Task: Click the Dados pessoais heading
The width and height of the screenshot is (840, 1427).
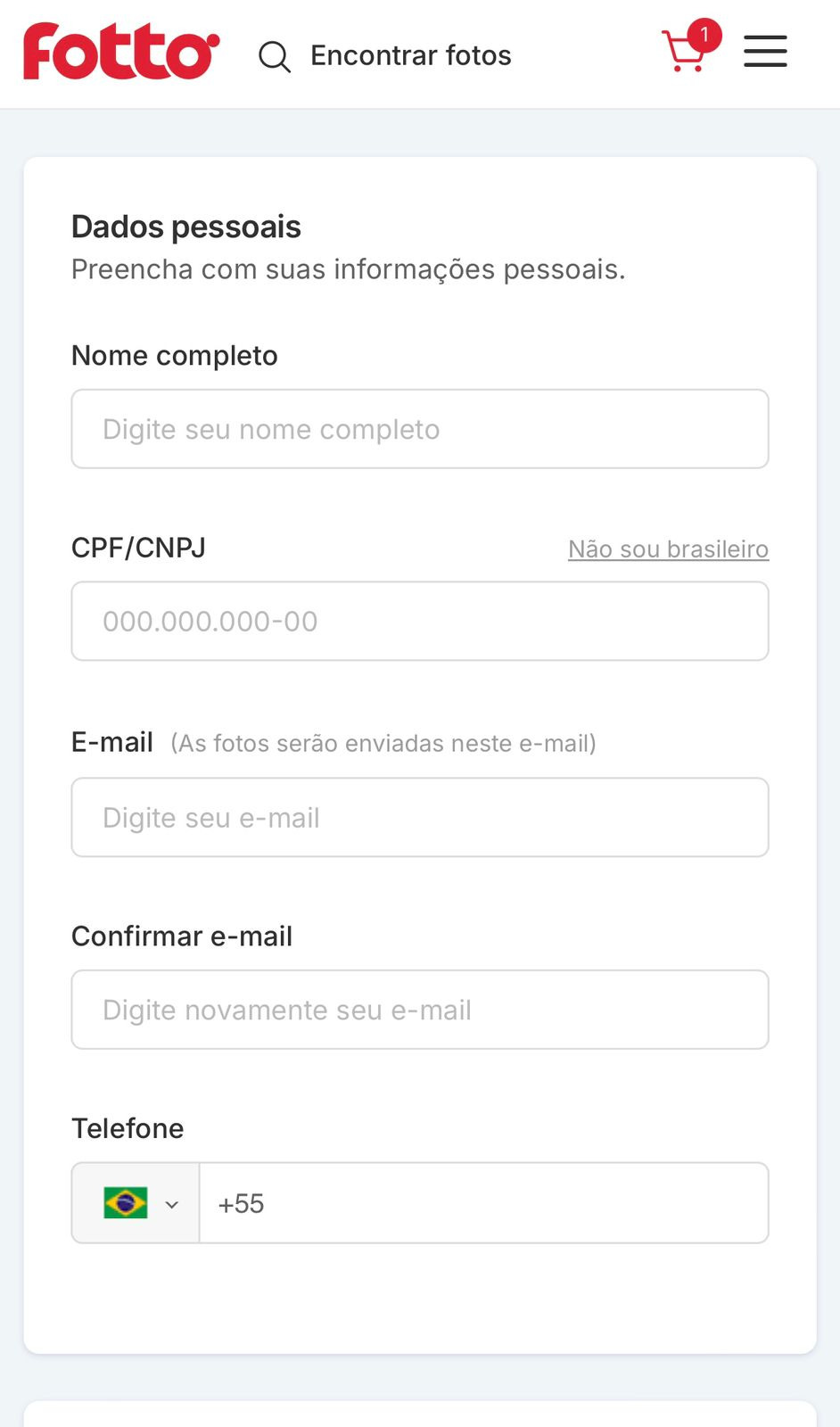Action: tap(186, 227)
